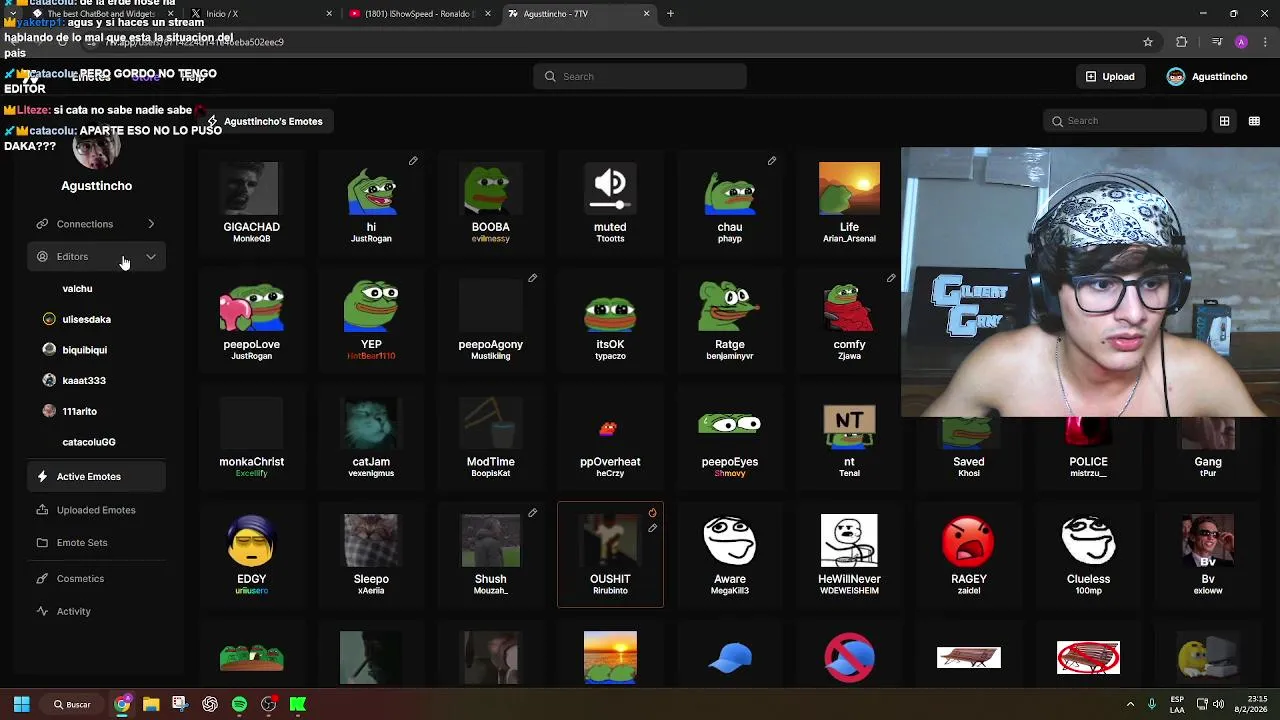This screenshot has width=1280, height=720.
Task: Open editor 111arito's profile
Action: pyautogui.click(x=79, y=412)
